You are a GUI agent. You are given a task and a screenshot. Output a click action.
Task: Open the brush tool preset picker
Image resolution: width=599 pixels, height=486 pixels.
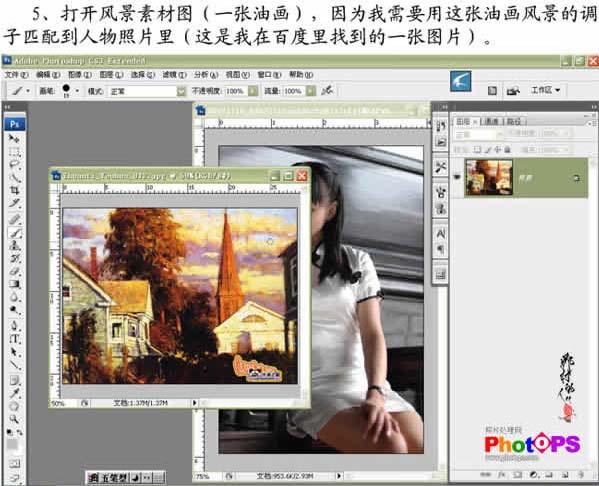pos(20,91)
